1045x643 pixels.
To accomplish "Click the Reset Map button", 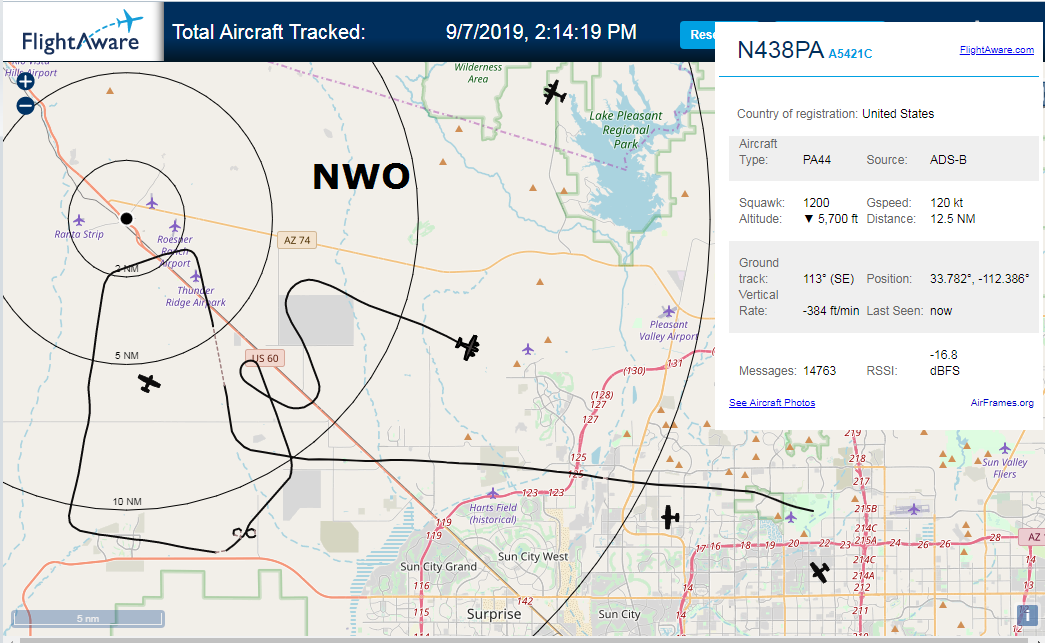I will tap(697, 35).
